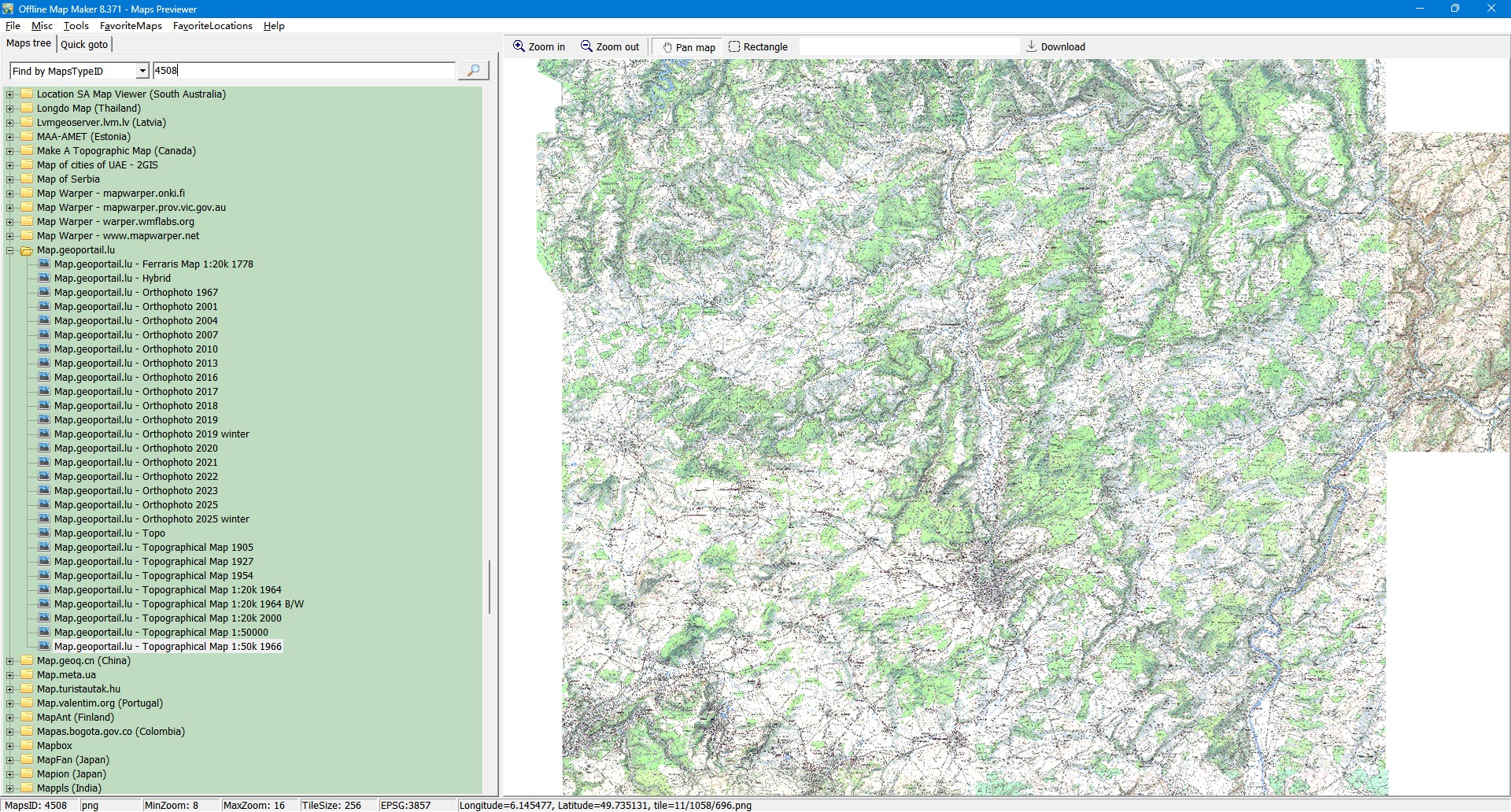Expand the MapAnt (Finland) folder
Screen dimensions: 1511x812
coord(10,718)
